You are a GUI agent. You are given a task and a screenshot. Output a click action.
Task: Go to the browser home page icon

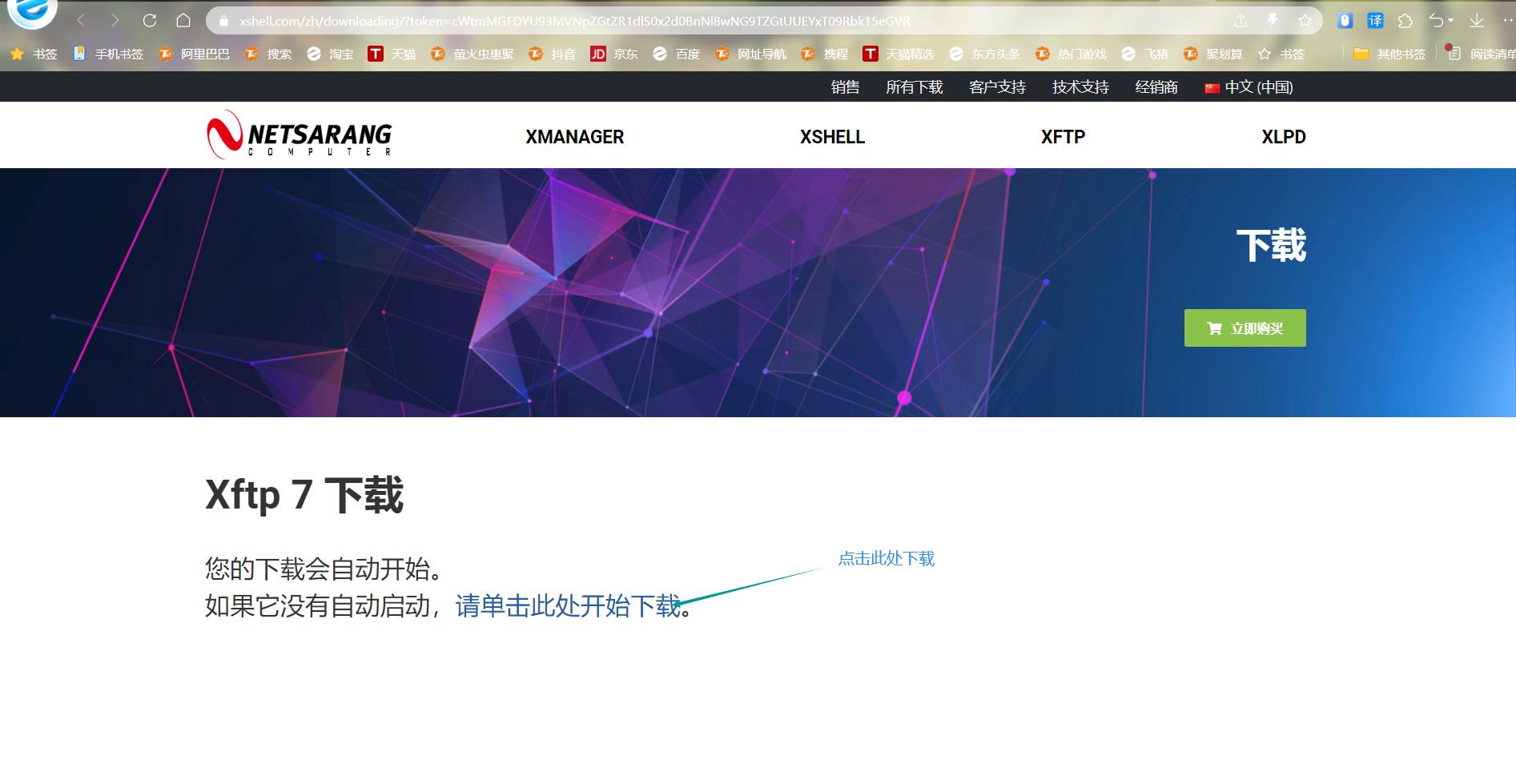183,21
